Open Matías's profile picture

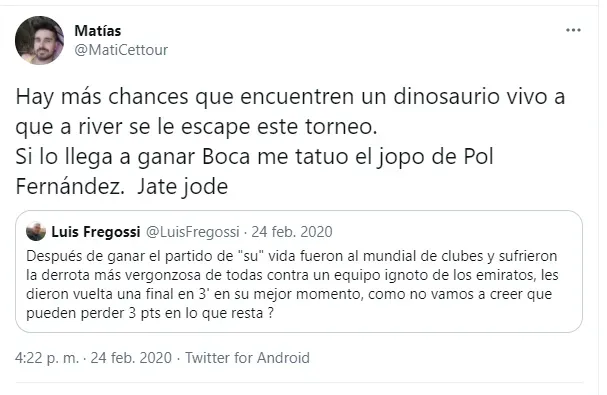(x=39, y=40)
